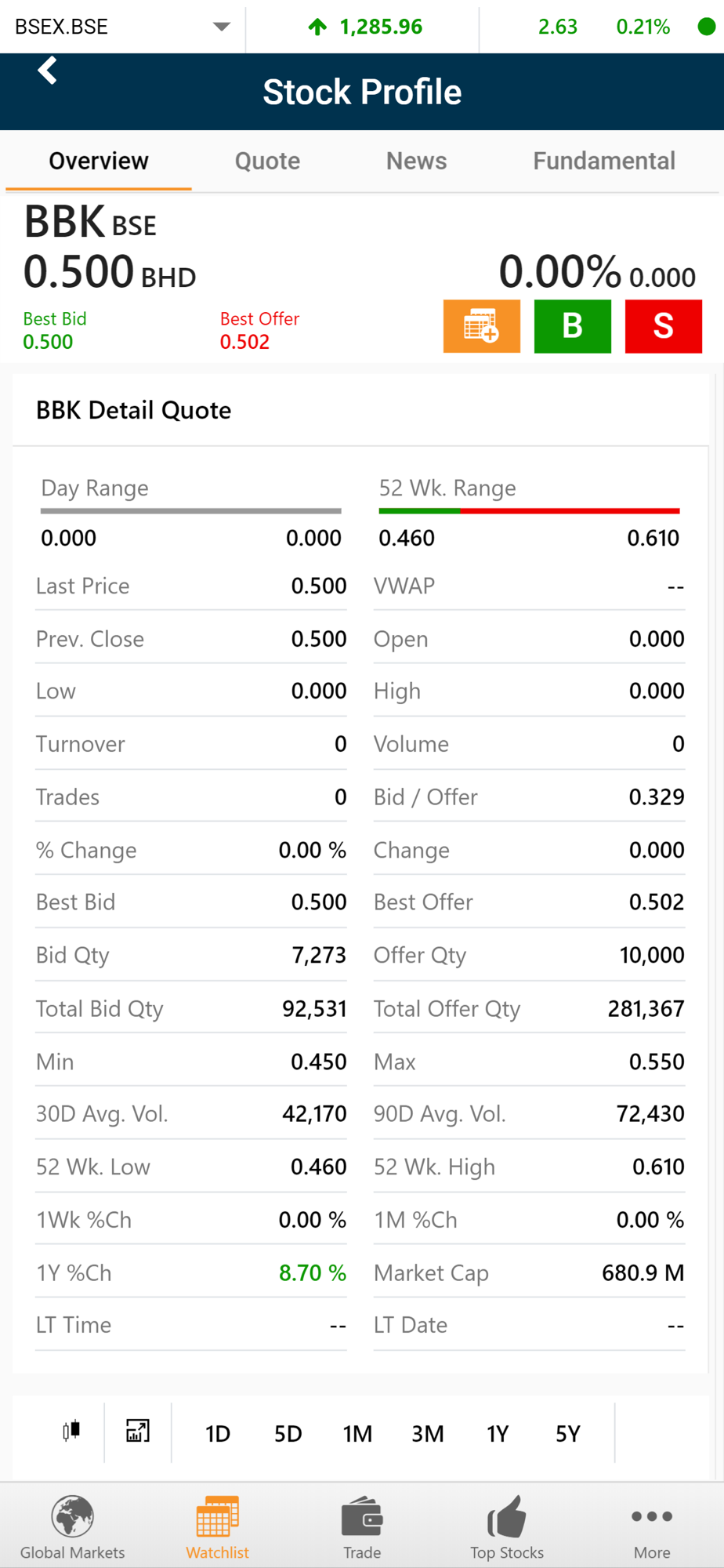Tap the Offer Qty value 10,000

[652, 955]
